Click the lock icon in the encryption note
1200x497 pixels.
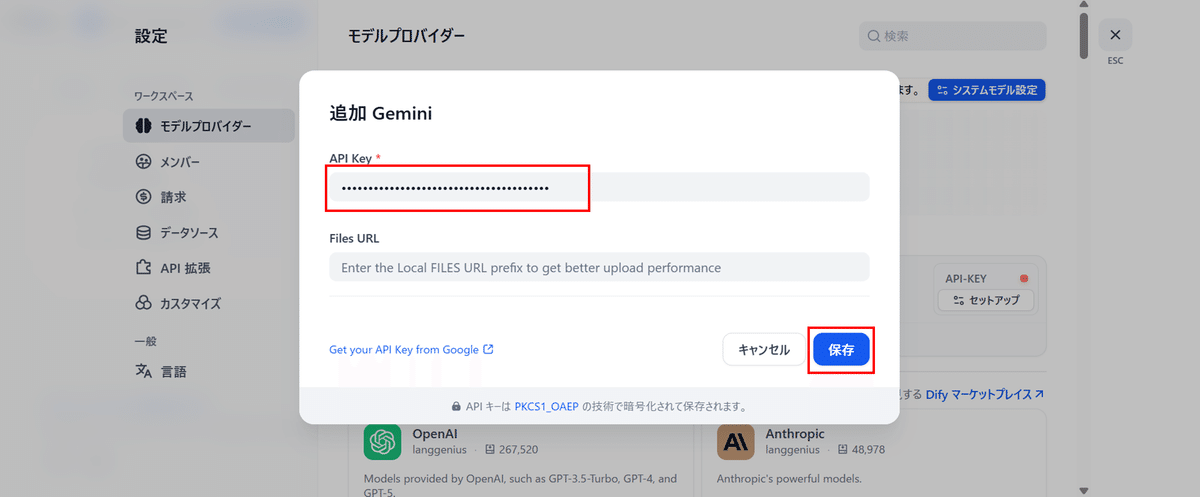[457, 407]
